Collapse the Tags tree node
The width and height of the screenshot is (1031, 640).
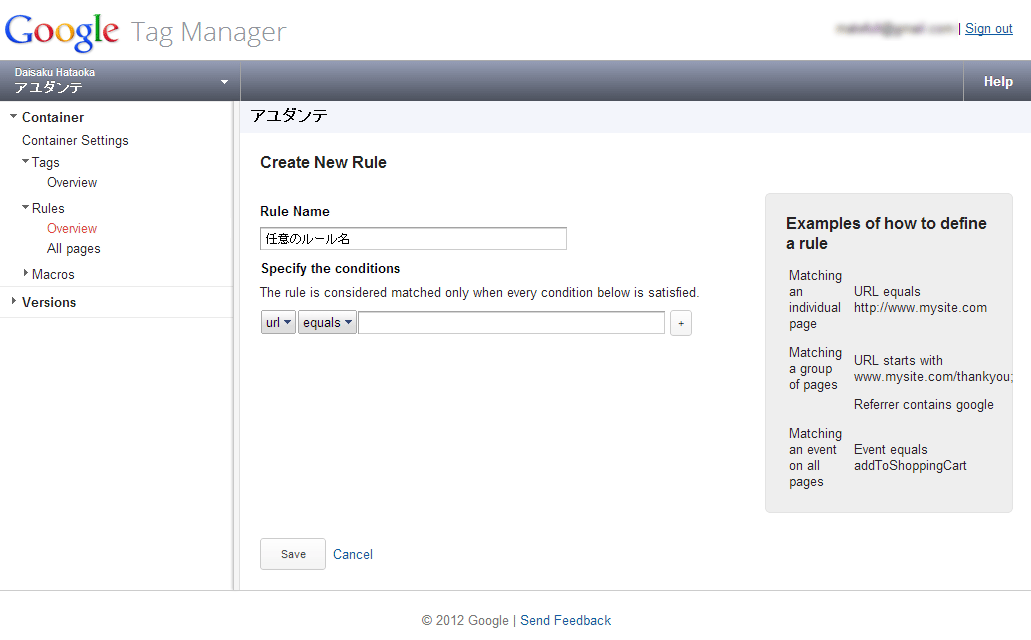(25, 161)
